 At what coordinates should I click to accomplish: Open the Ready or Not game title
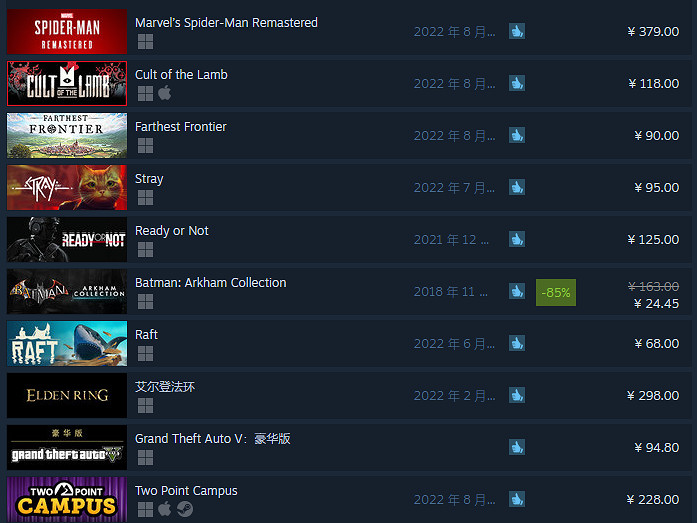[172, 231]
